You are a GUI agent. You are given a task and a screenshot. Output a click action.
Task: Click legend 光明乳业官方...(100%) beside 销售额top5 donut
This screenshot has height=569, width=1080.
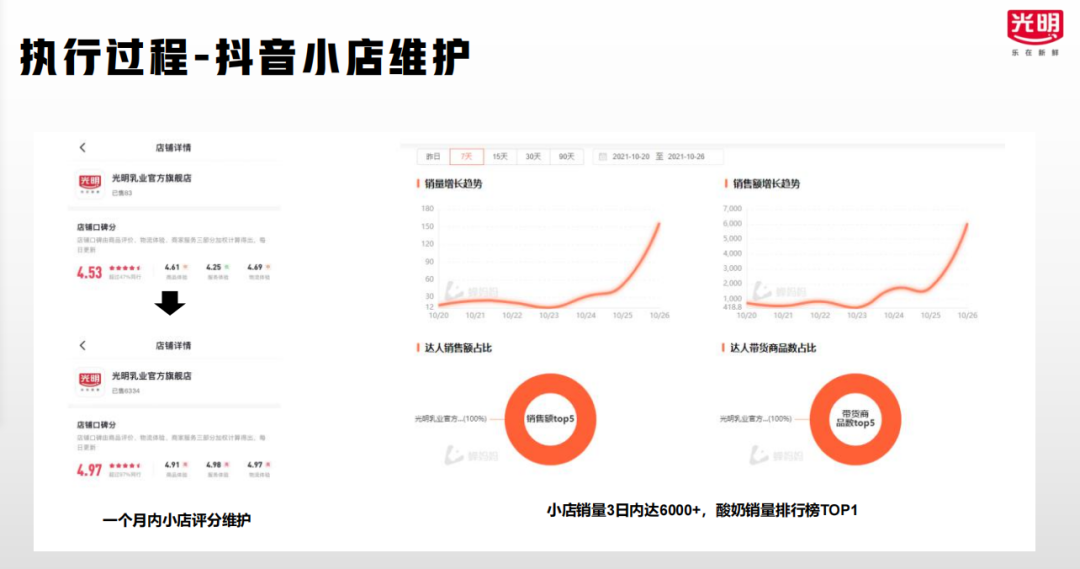click(450, 419)
